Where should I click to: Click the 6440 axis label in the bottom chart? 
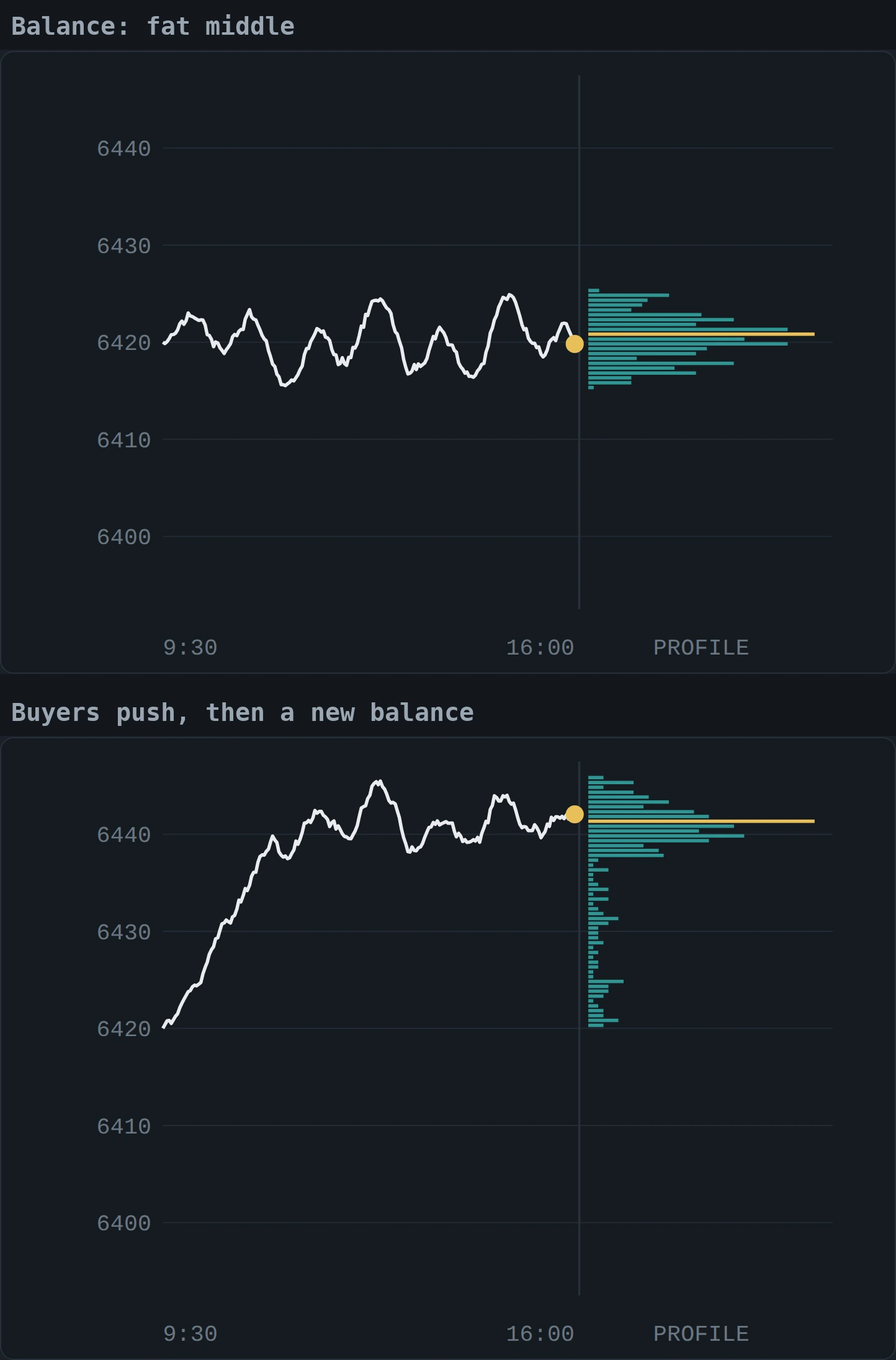click(x=123, y=834)
